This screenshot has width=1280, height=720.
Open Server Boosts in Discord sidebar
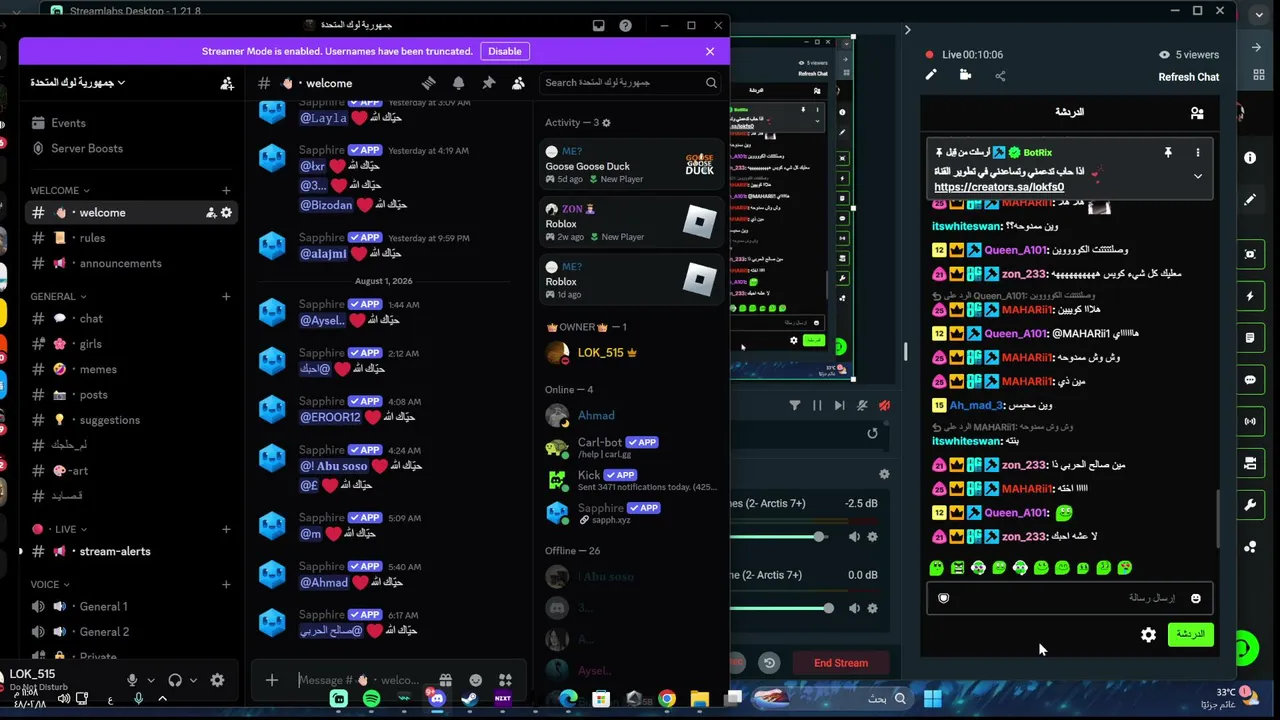click(x=87, y=148)
